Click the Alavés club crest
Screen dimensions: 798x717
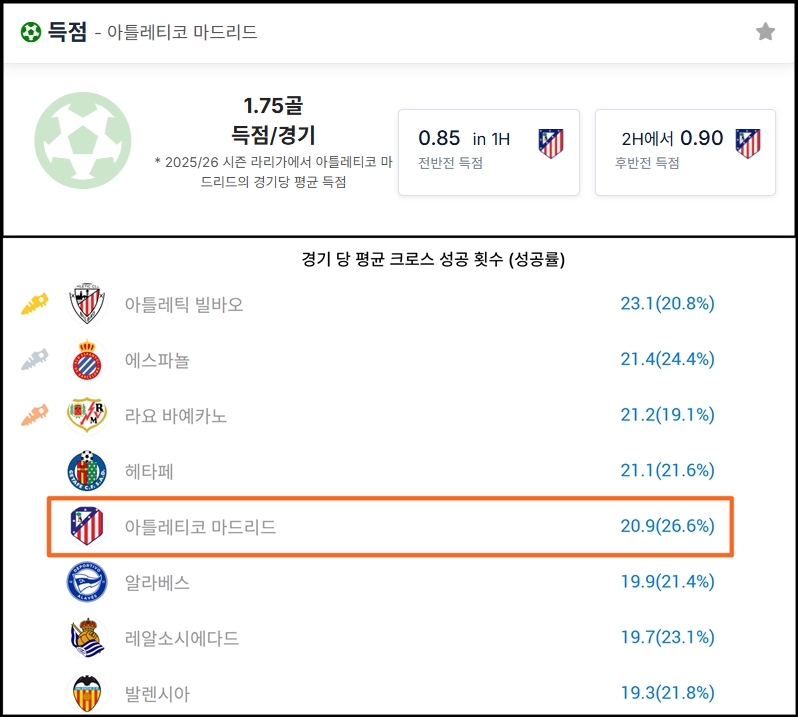(x=86, y=582)
